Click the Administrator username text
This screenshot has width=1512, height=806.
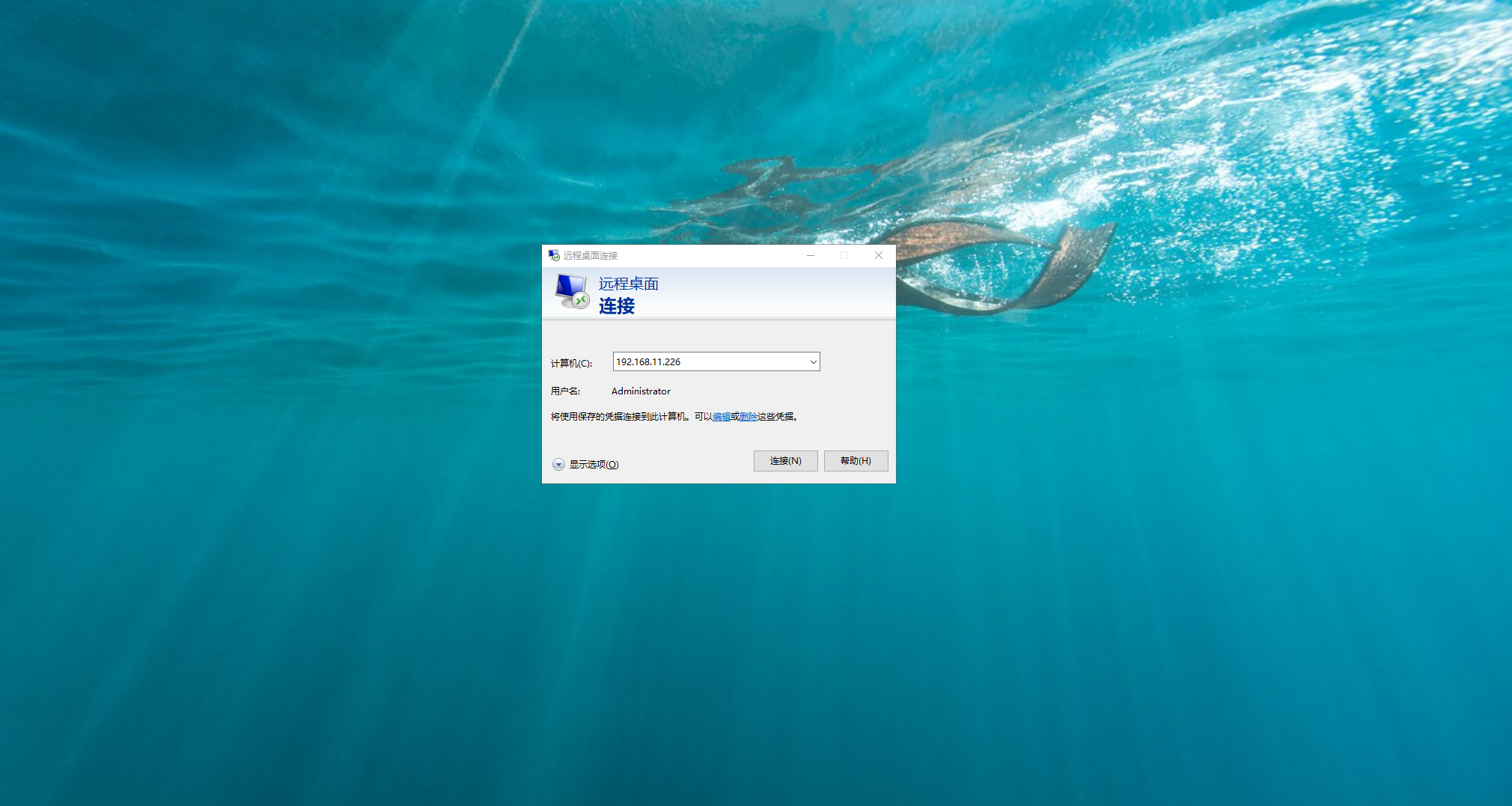point(641,391)
